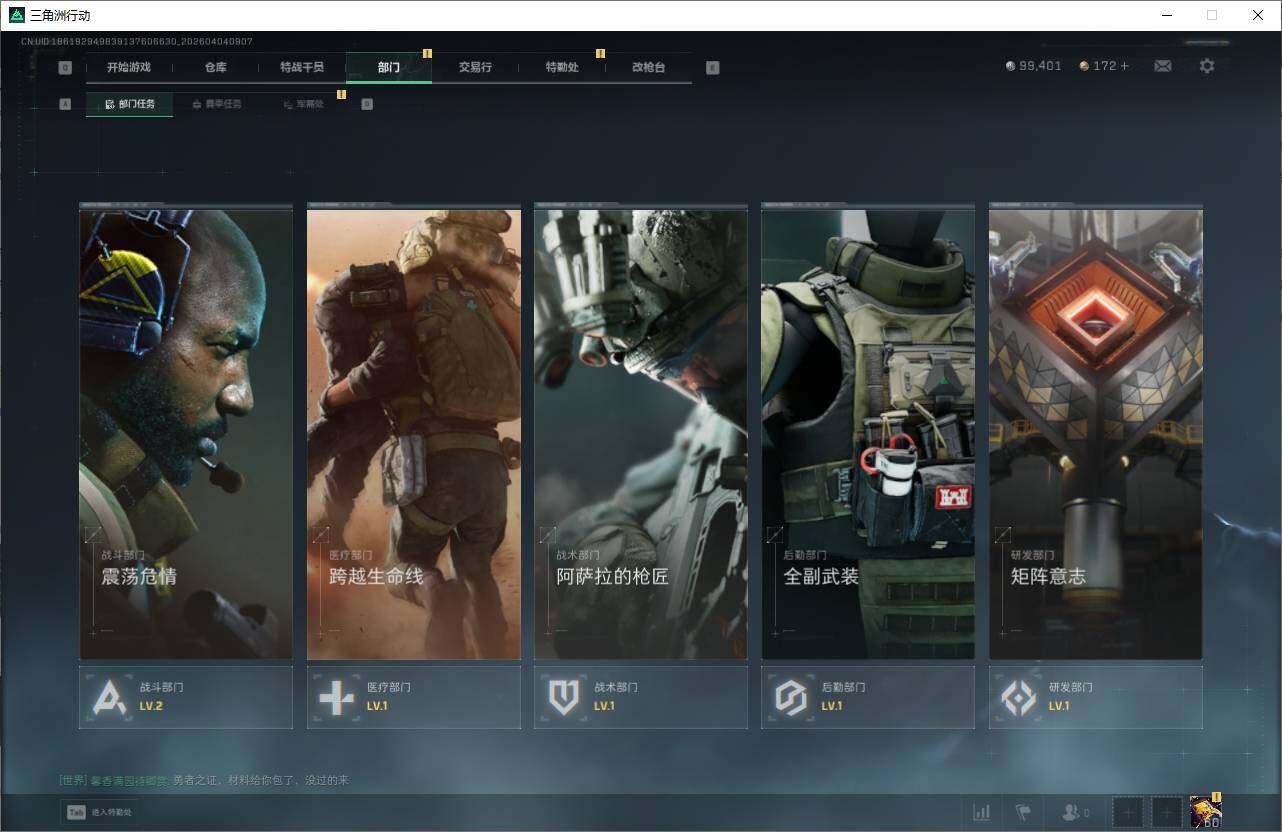Image resolution: width=1282 pixels, height=832 pixels.
Task: Open the 交易行 tab
Action: (475, 67)
